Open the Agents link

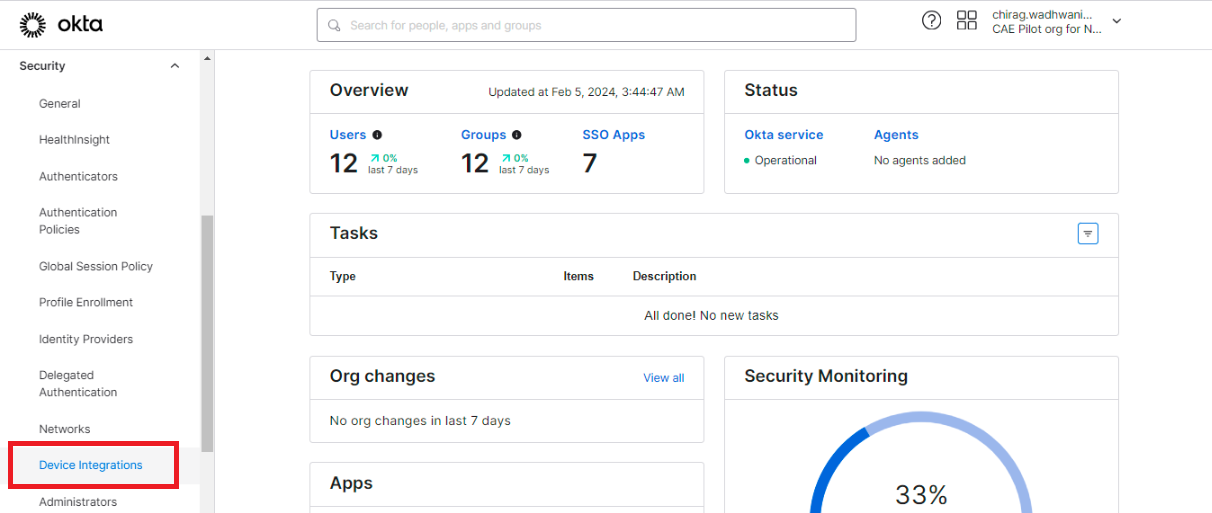(896, 135)
